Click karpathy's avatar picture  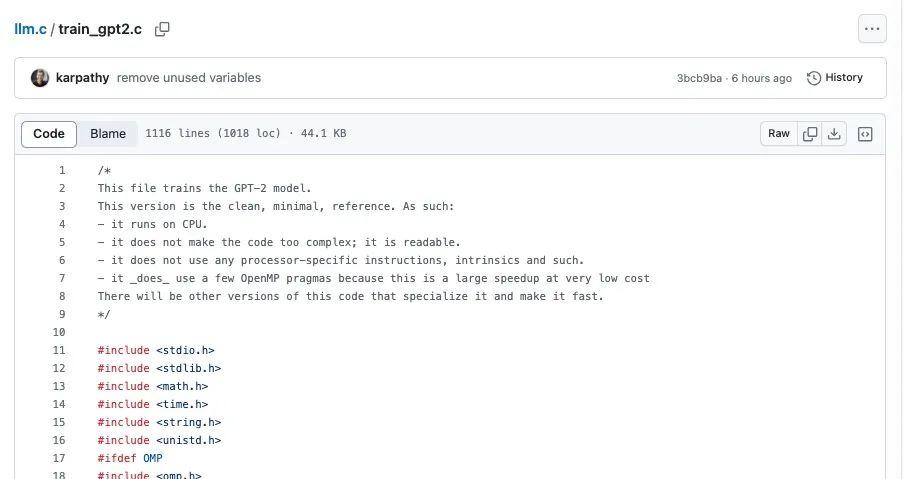click(40, 78)
